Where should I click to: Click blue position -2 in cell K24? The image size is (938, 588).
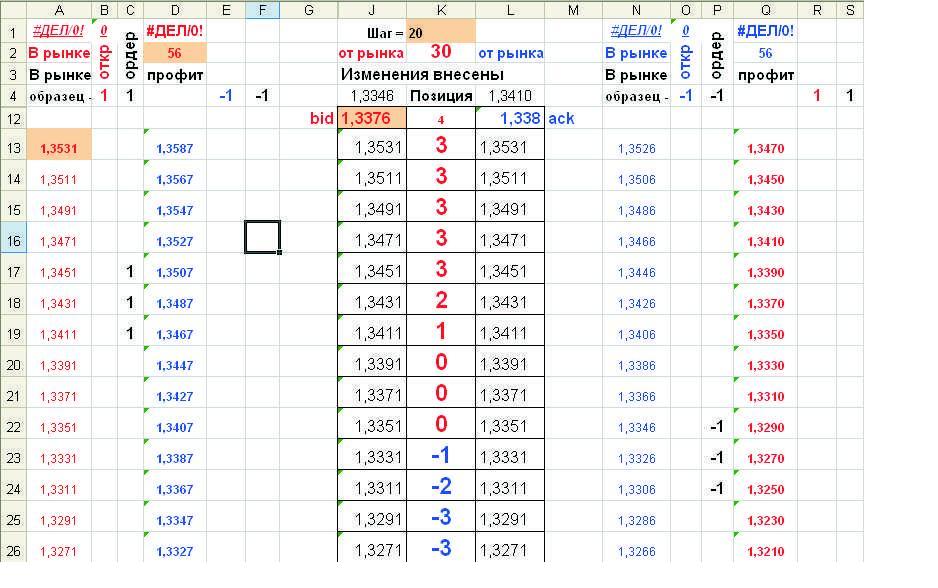click(441, 486)
